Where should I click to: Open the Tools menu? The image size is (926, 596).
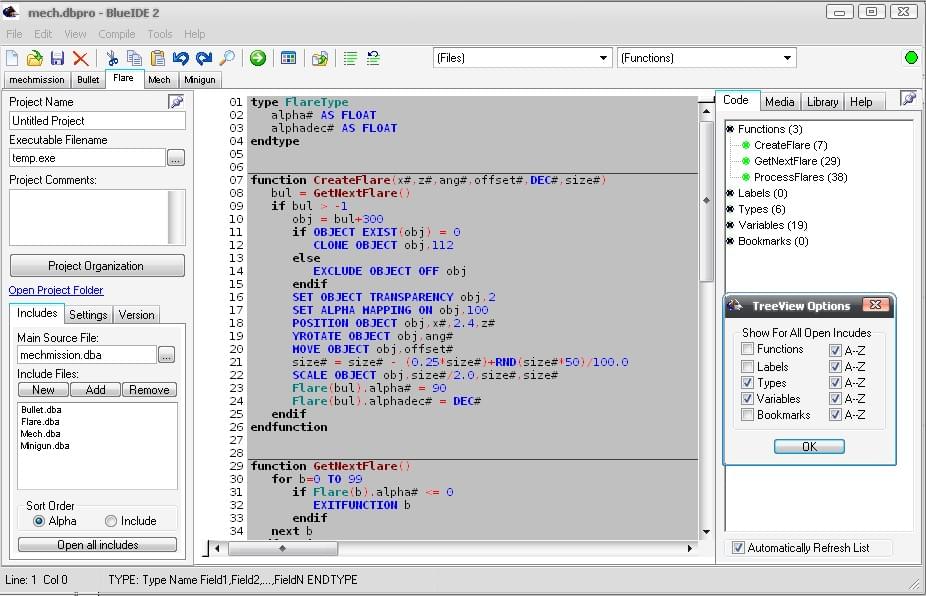[159, 34]
